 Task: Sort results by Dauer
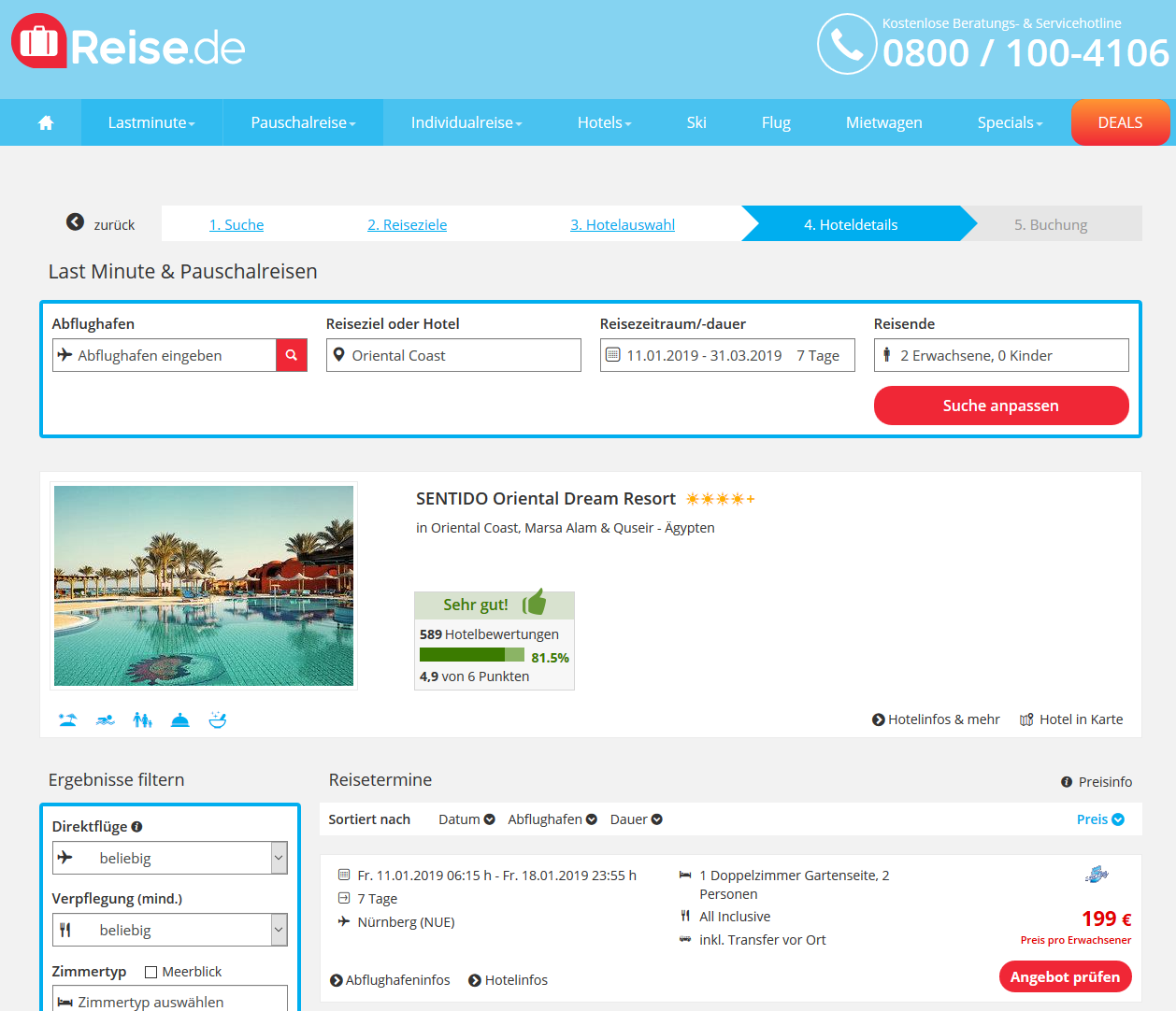click(637, 819)
